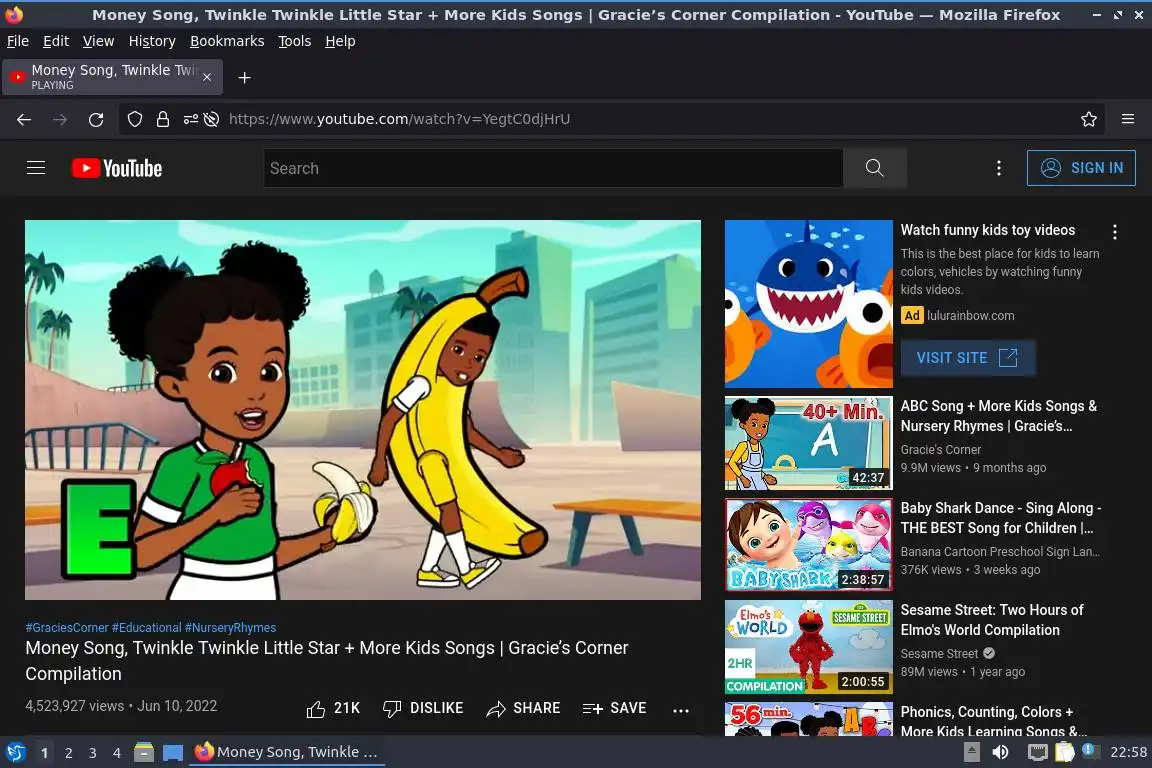
Task: Go to the YouTube home logo
Action: pyautogui.click(x=117, y=168)
